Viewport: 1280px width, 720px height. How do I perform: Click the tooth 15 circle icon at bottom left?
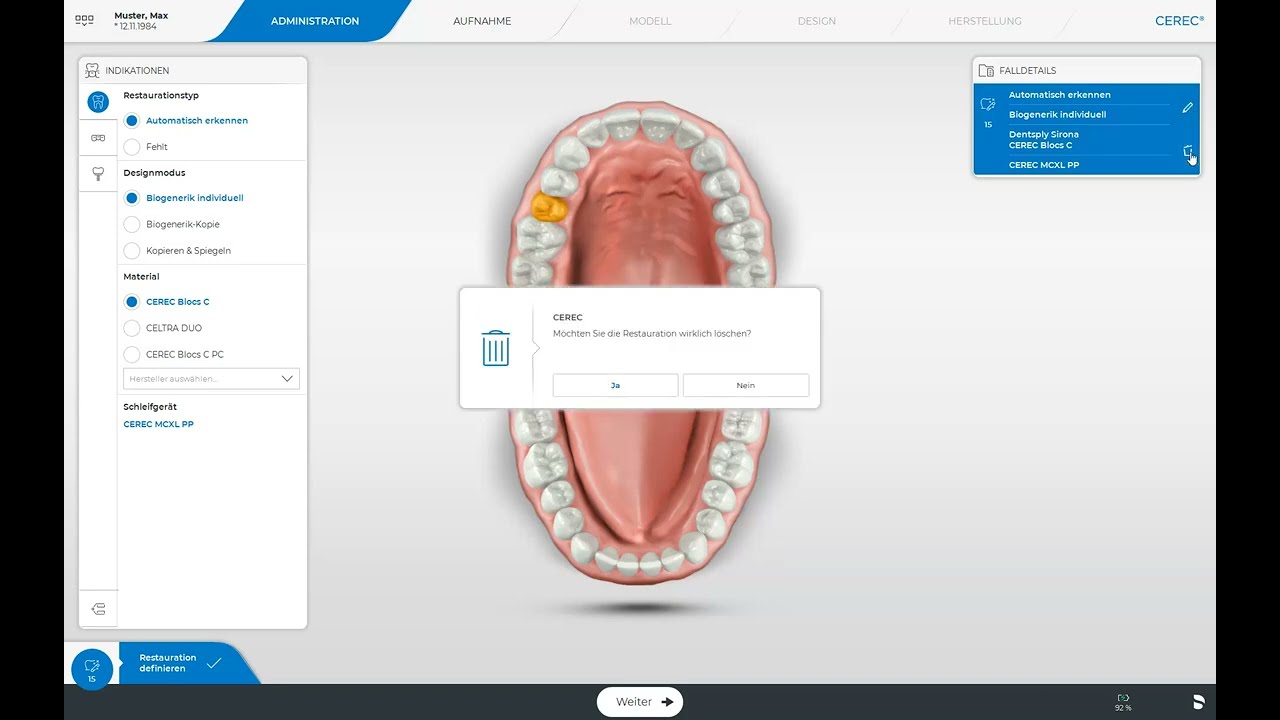pyautogui.click(x=92, y=669)
